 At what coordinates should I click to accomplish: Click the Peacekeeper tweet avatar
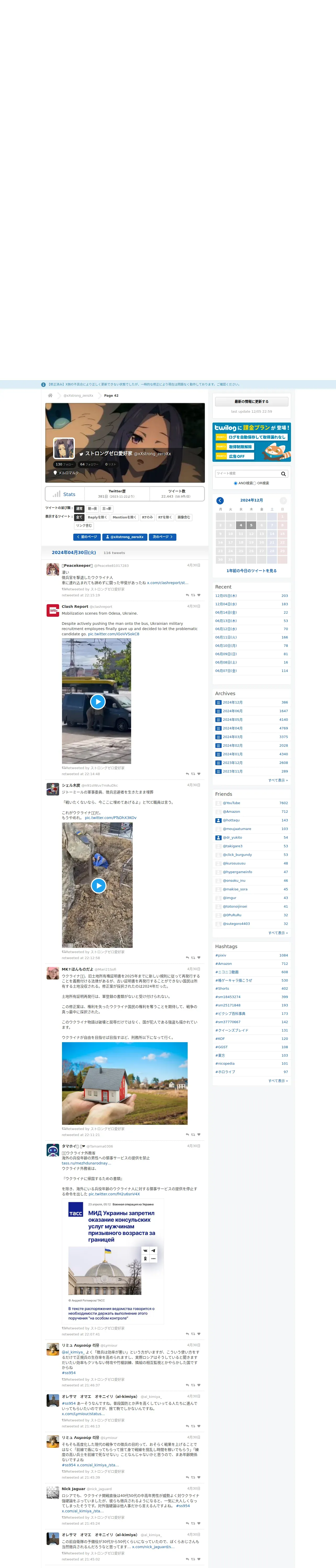(53, 570)
